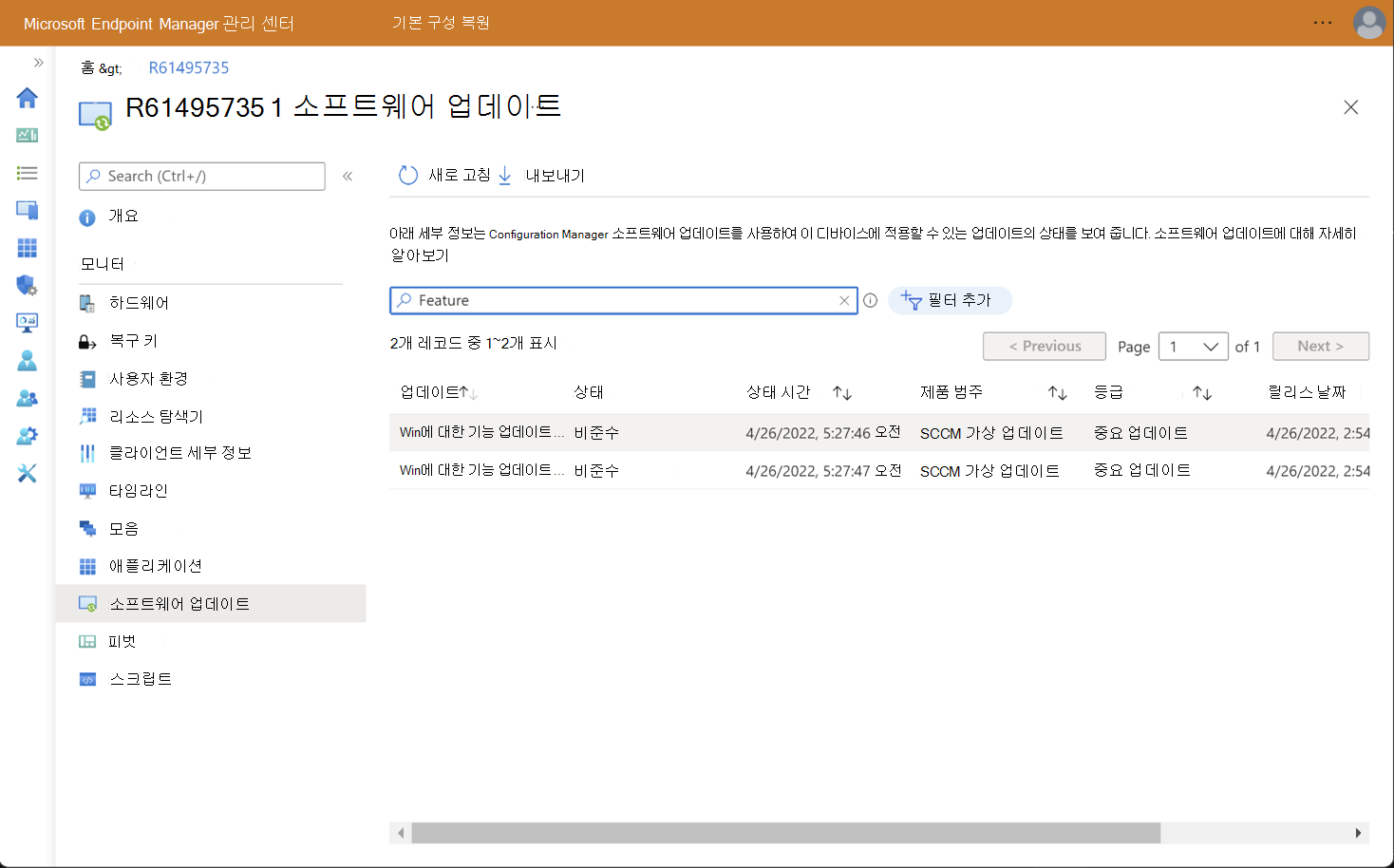This screenshot has height=868, width=1394.
Task: Open the Home icon in left rail
Action: click(27, 98)
